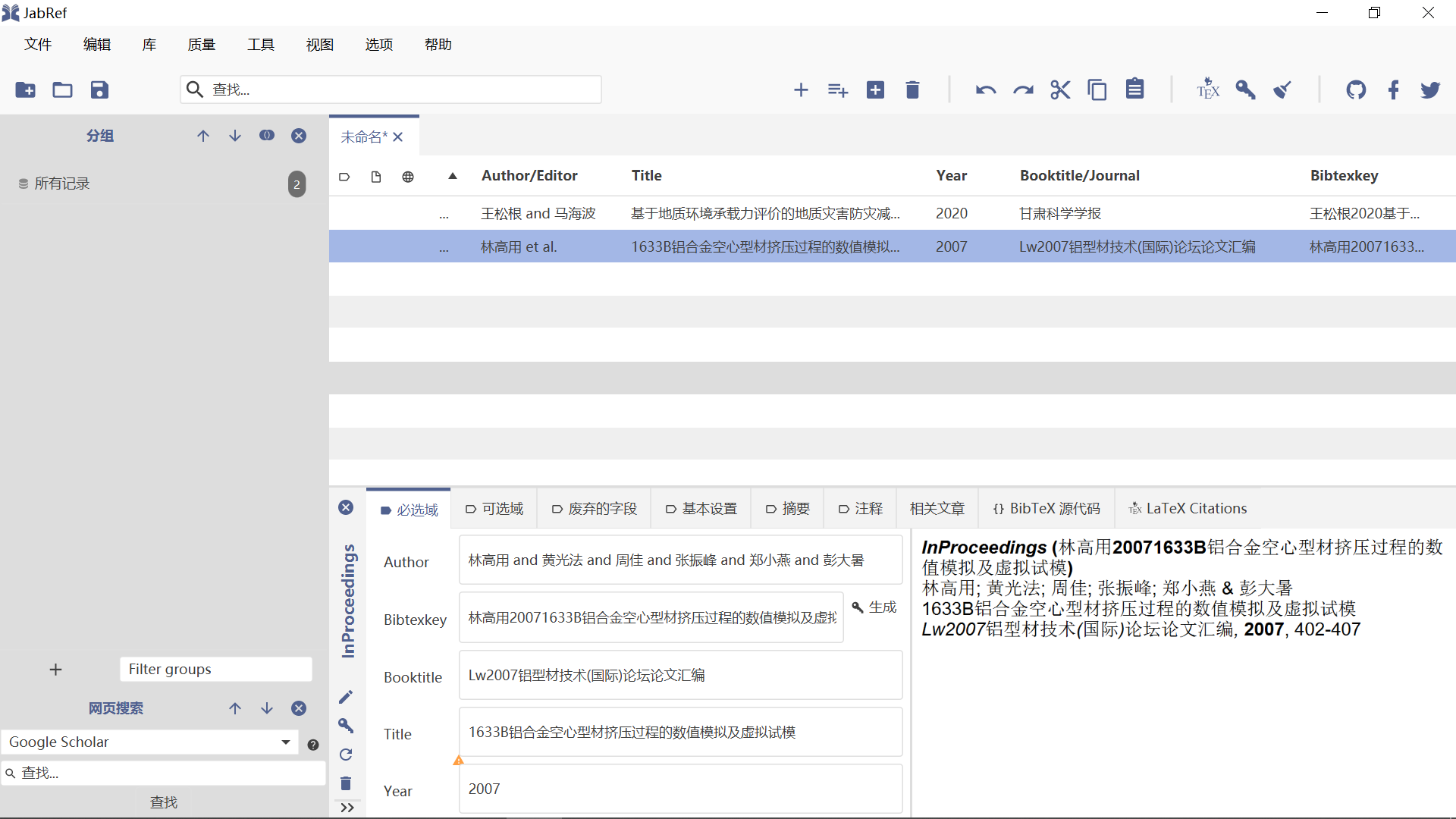
Task: Click the new BibTeX entry plus icon
Action: click(x=801, y=90)
